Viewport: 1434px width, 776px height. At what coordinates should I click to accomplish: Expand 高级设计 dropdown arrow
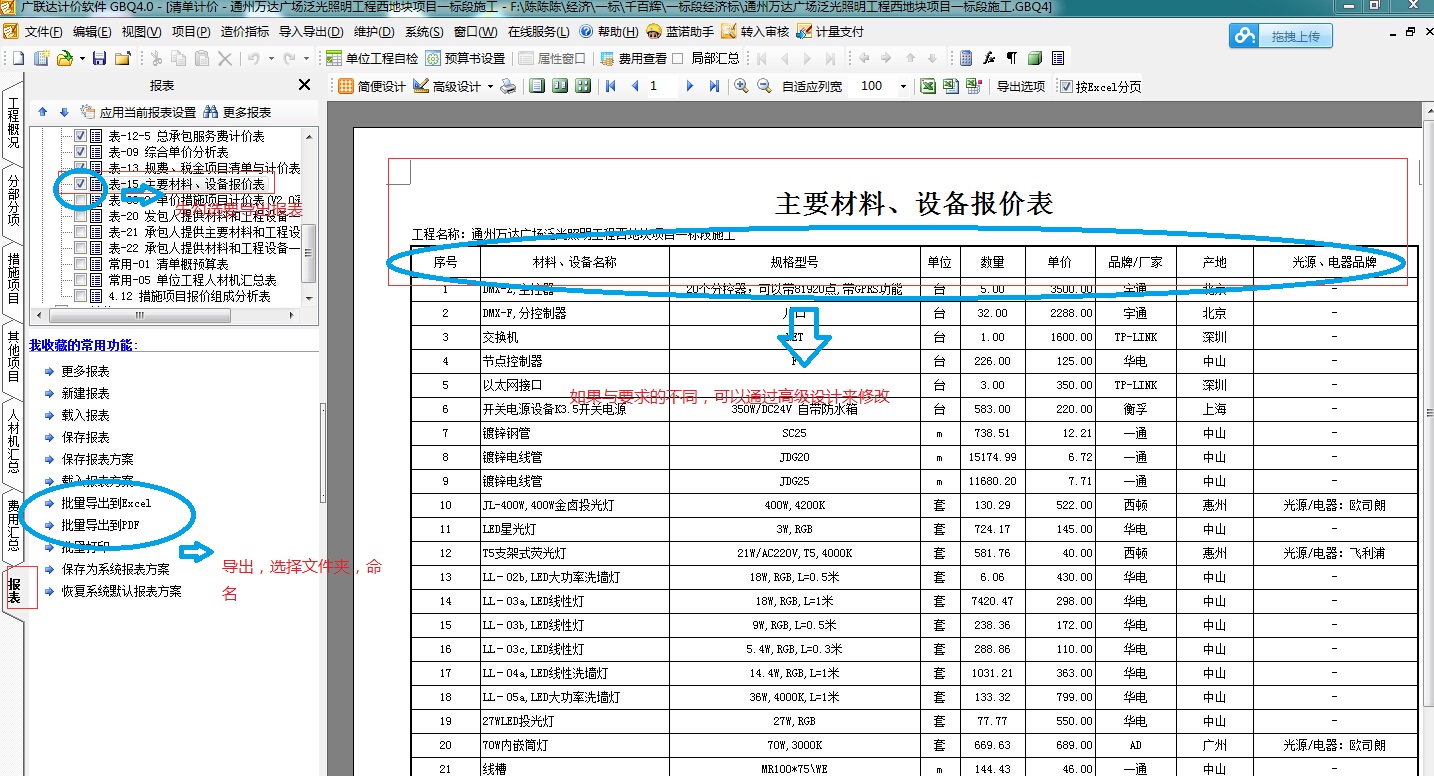(x=491, y=86)
